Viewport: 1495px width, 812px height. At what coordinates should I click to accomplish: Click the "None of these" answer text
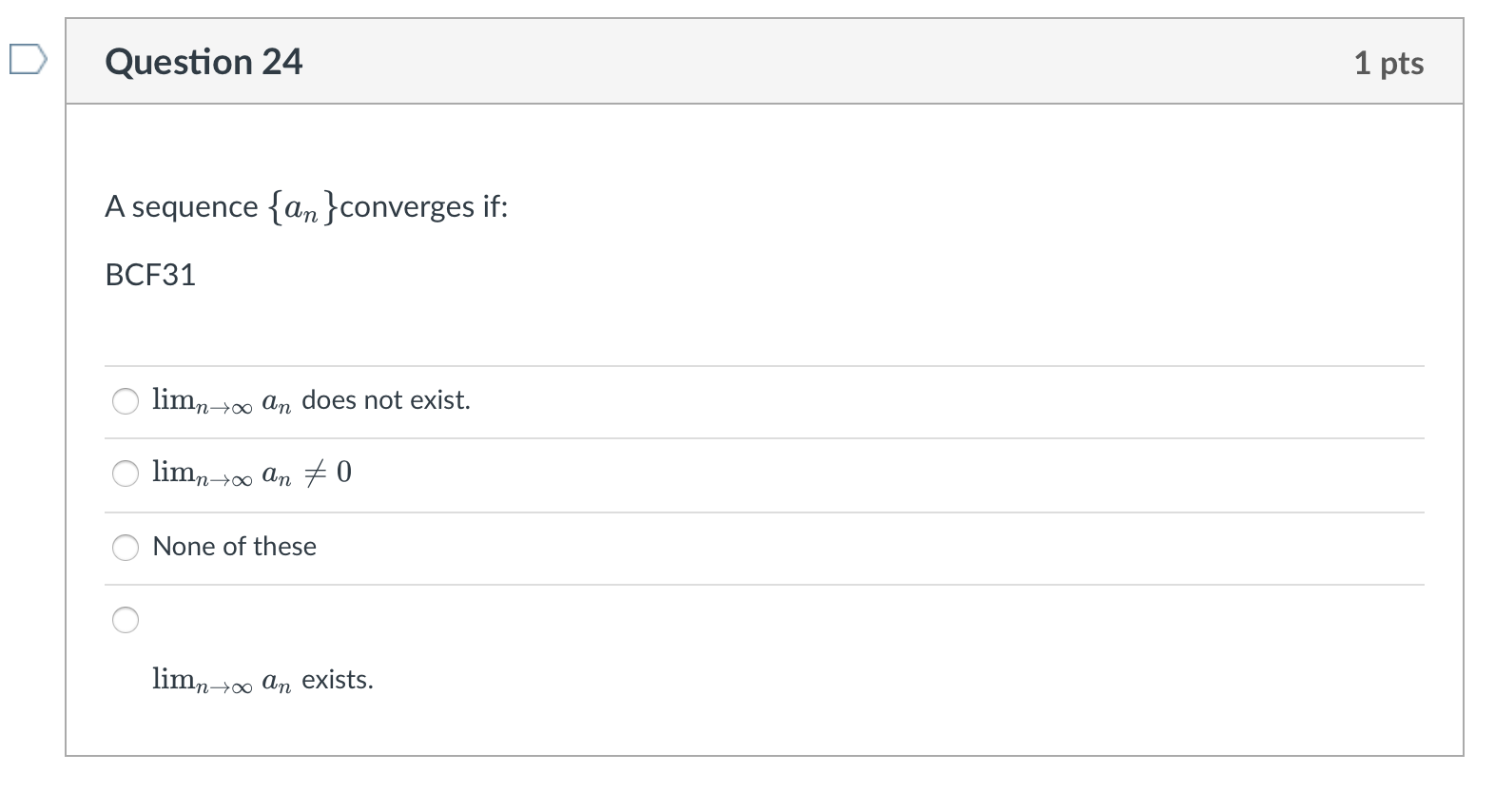pos(234,547)
